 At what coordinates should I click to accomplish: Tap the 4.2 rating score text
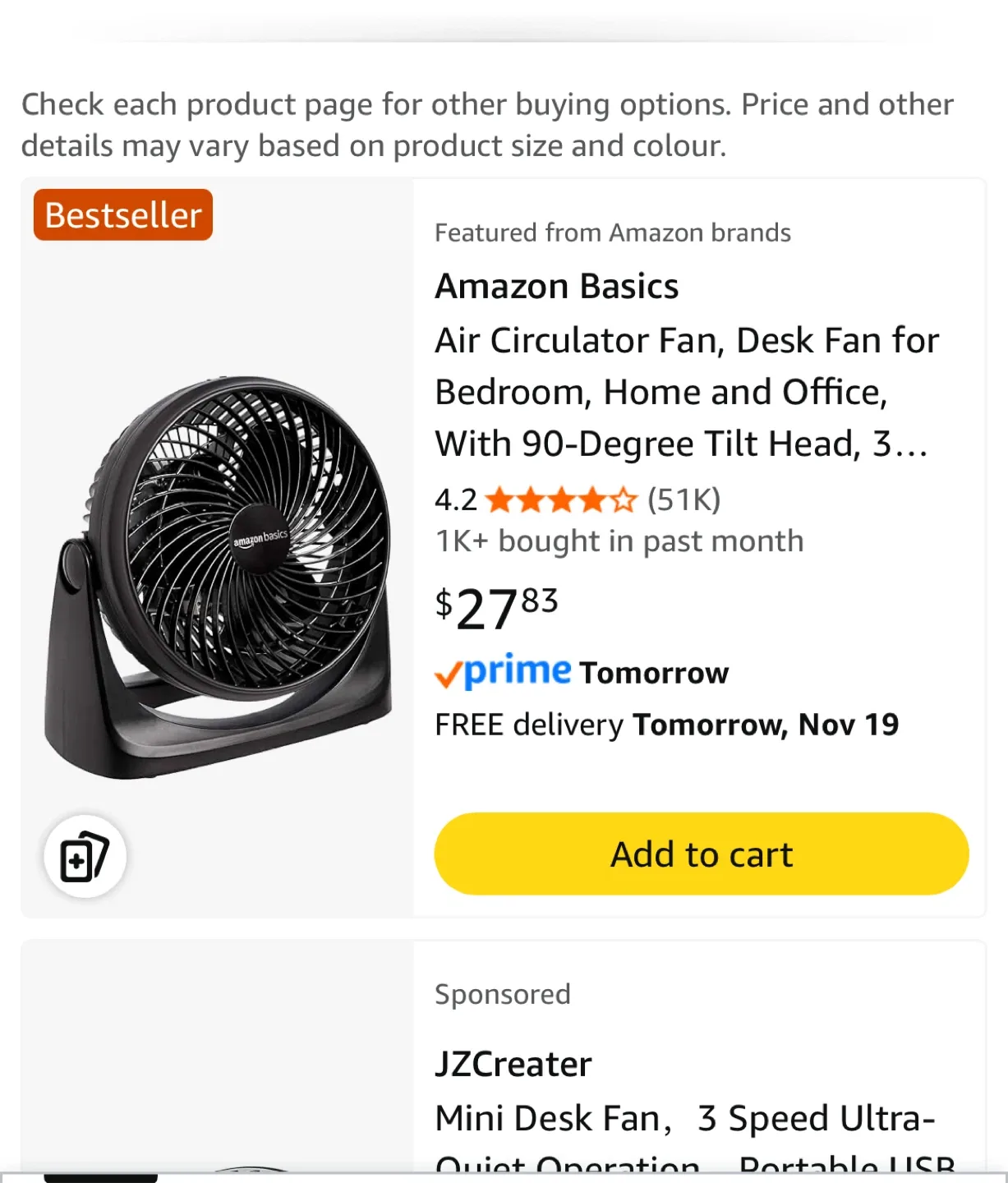tap(452, 499)
